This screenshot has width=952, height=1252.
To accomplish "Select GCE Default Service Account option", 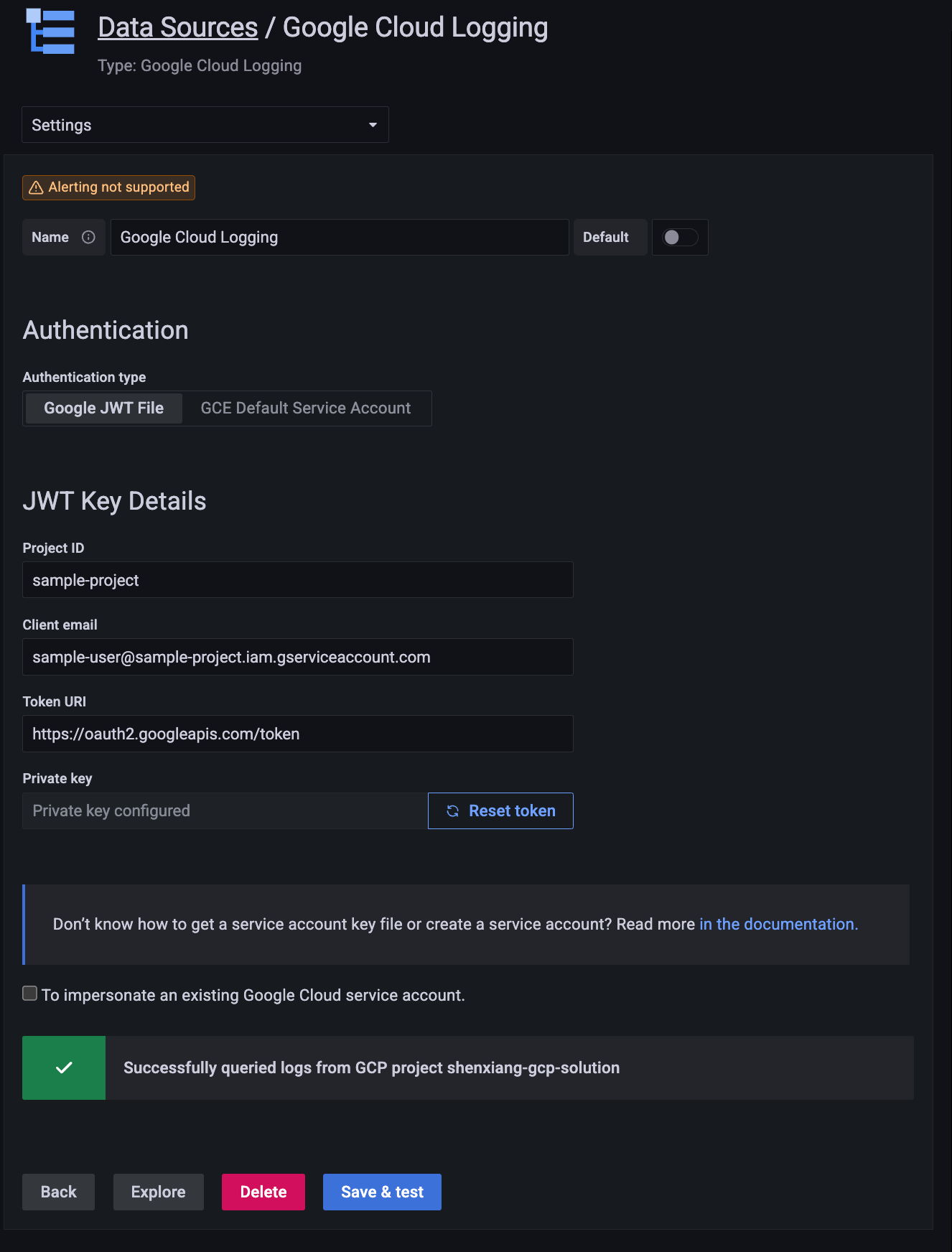I will click(306, 408).
